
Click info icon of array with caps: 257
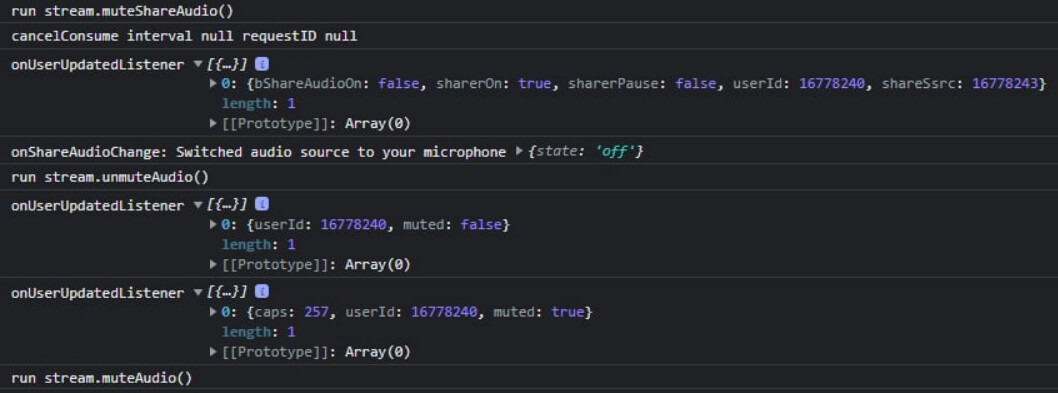[x=262, y=292]
